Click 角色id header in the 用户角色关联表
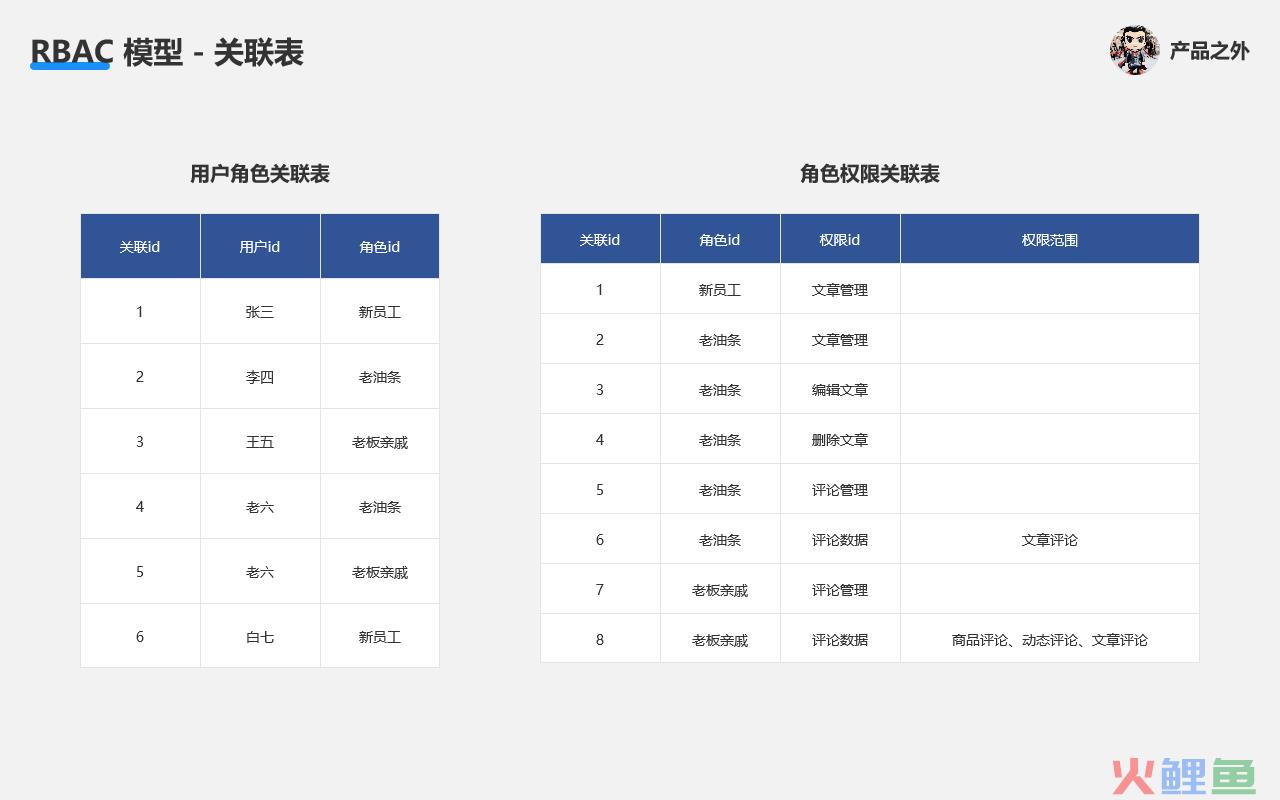1280x800 pixels. click(x=380, y=246)
